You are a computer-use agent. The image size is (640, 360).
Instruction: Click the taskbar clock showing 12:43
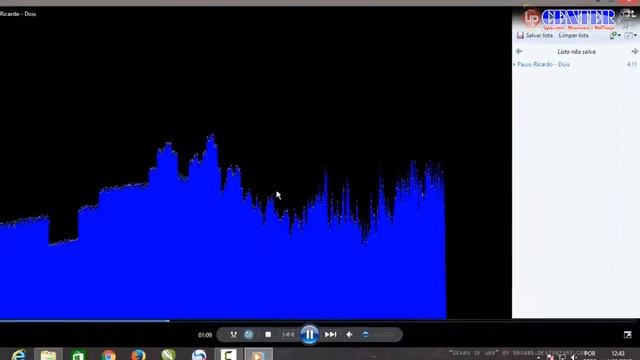point(618,354)
